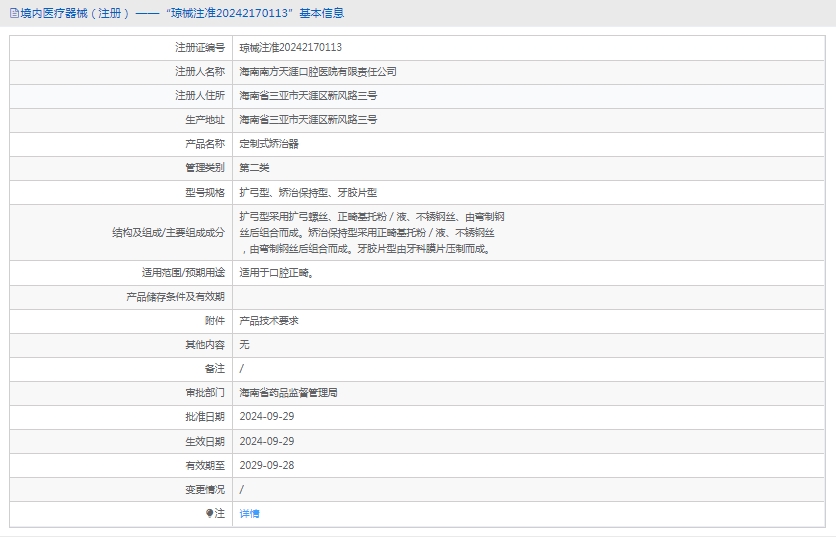
Task: Click attachment value 产品技术要求
Action: (269, 321)
